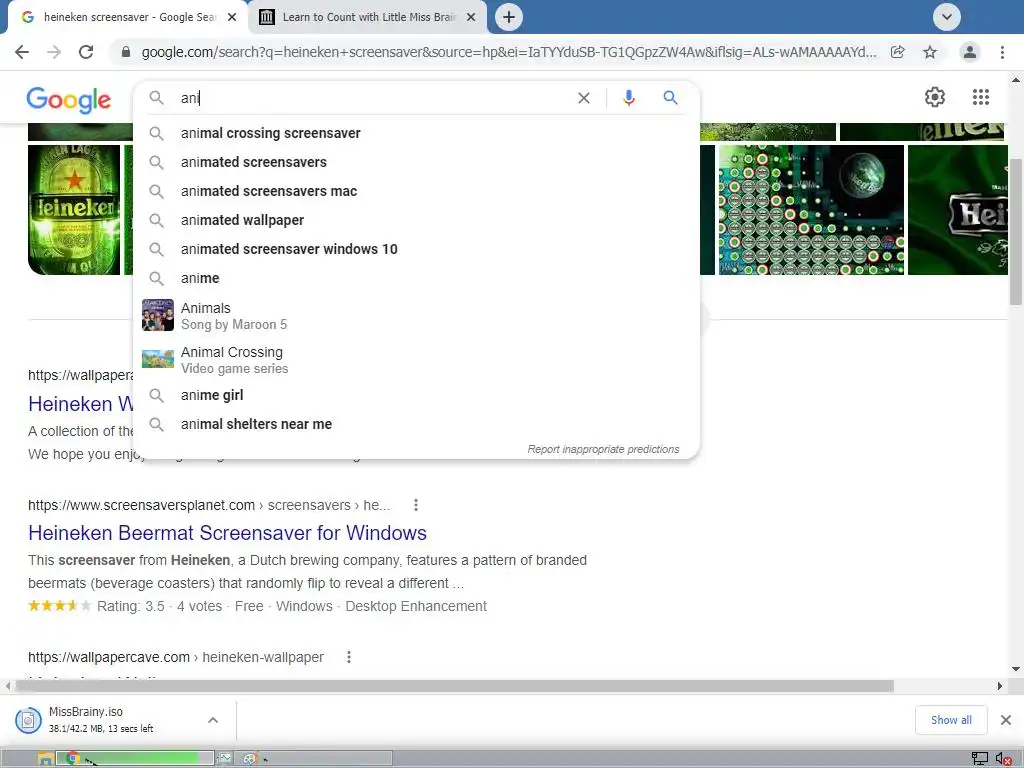1024x768 pixels.
Task: Bookmark this page with the star
Action: click(930, 52)
